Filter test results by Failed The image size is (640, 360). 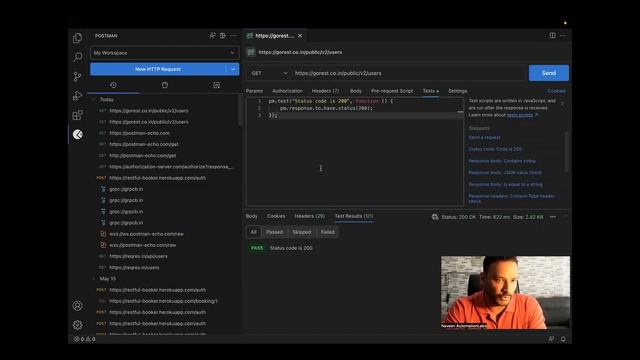pos(327,232)
